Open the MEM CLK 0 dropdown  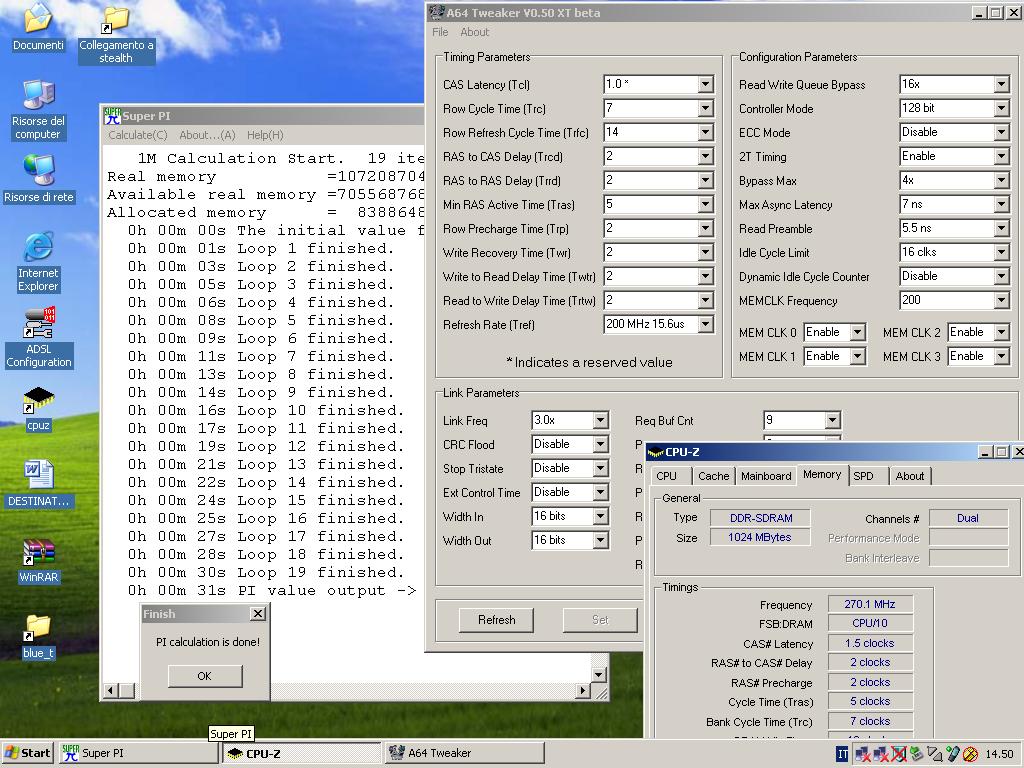pyautogui.click(x=857, y=332)
